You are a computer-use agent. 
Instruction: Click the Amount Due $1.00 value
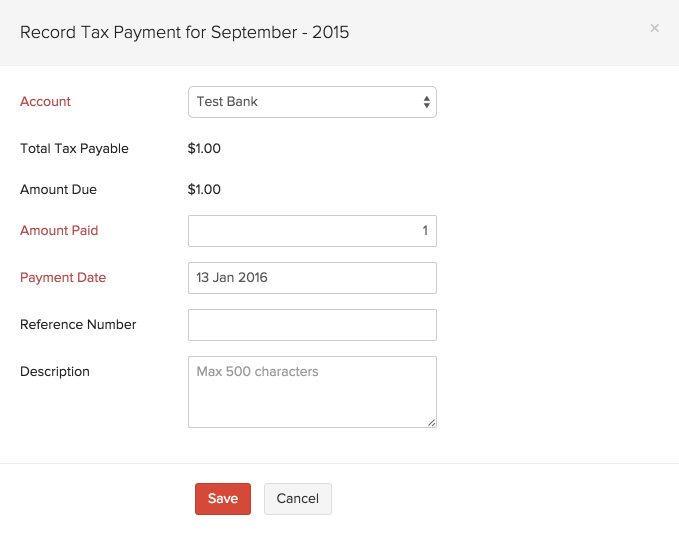204,190
